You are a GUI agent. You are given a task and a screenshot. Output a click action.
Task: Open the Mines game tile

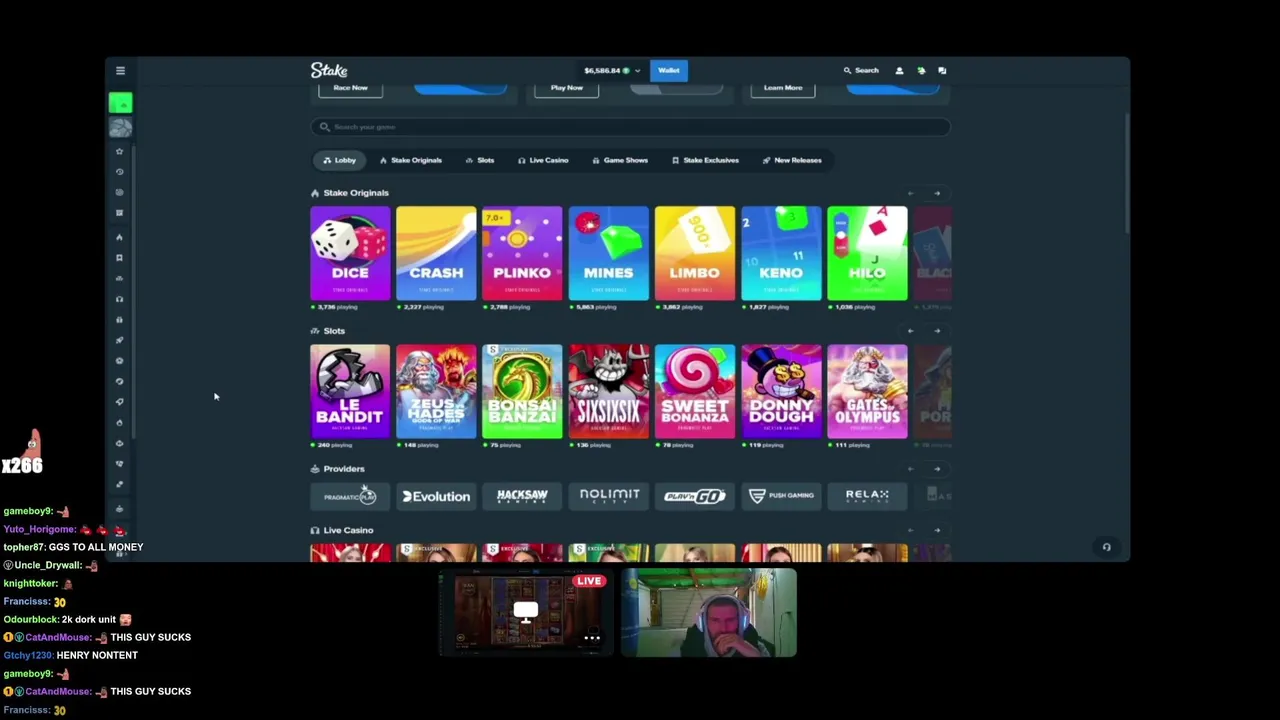click(x=608, y=253)
